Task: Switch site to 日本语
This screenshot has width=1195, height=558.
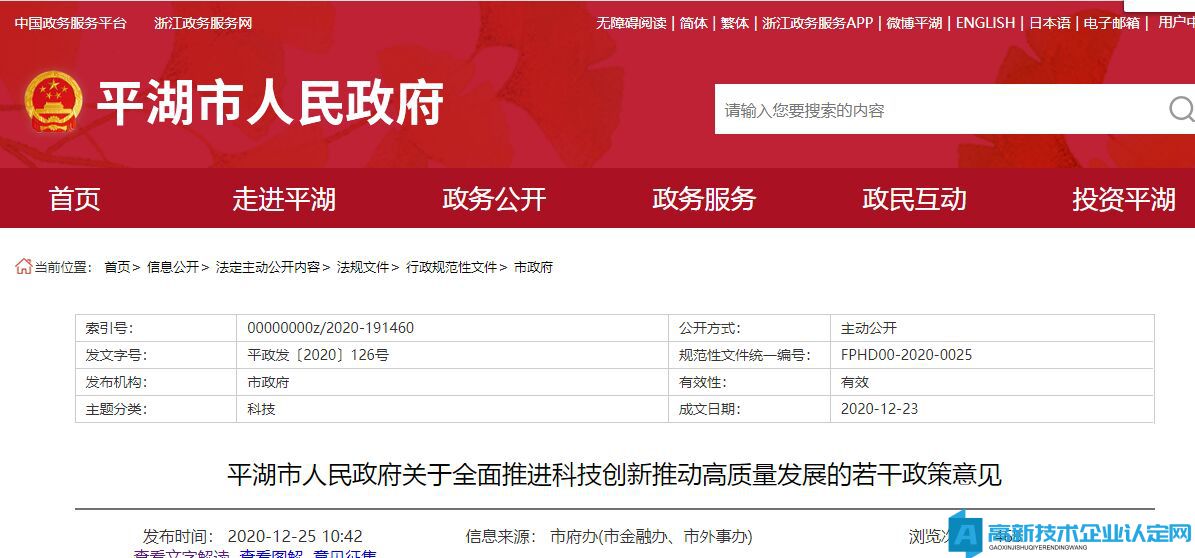Action: point(1049,23)
